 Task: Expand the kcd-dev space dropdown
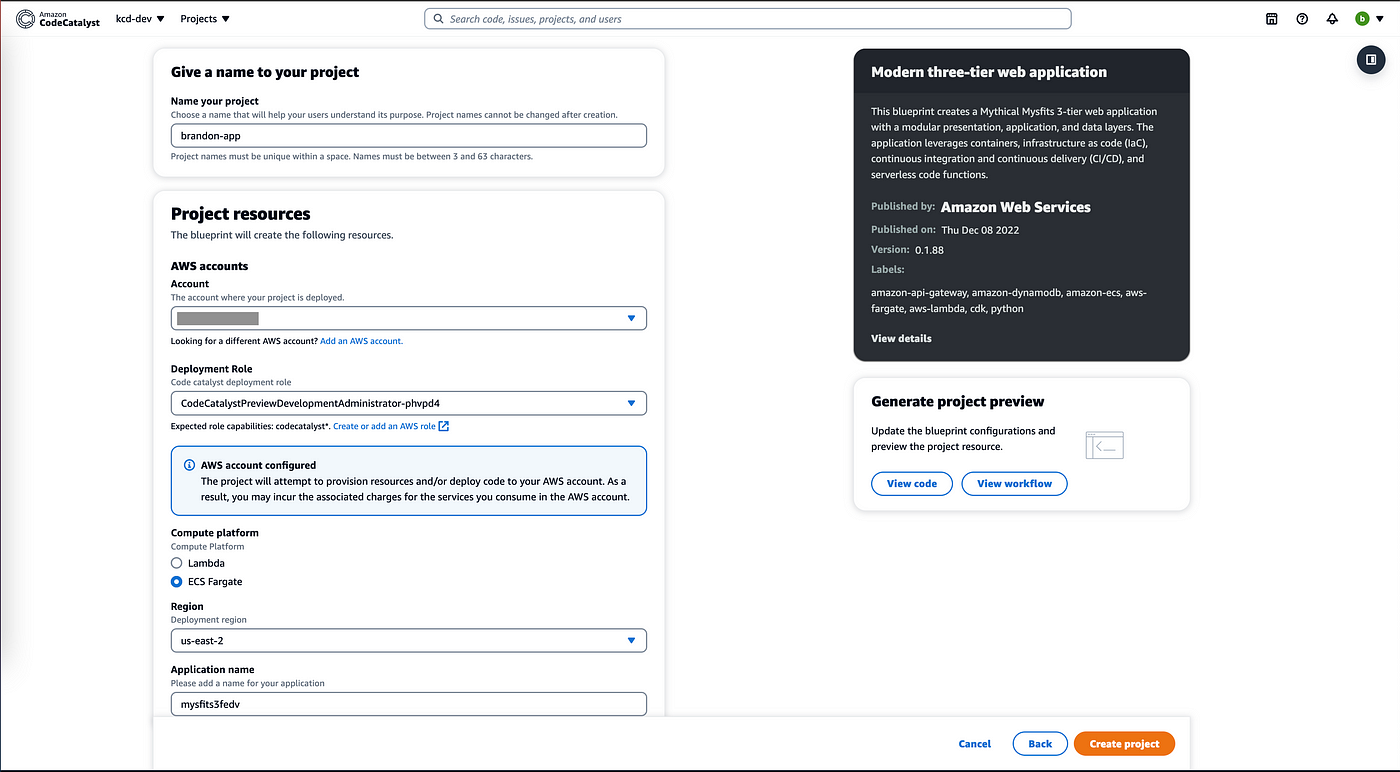point(140,19)
